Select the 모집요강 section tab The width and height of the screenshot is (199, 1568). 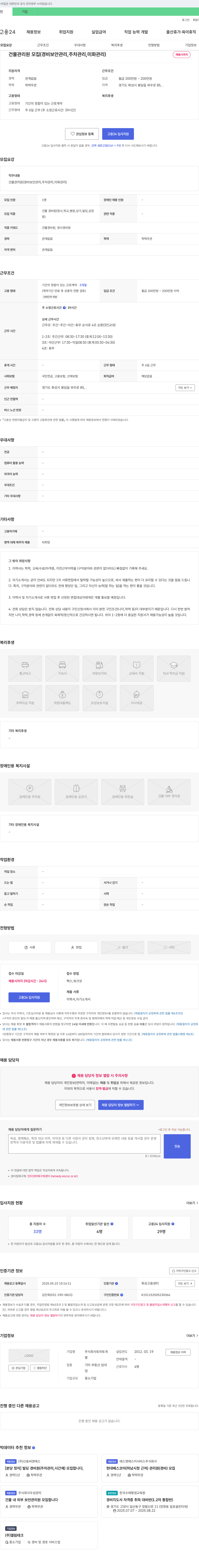click(x=6, y=45)
